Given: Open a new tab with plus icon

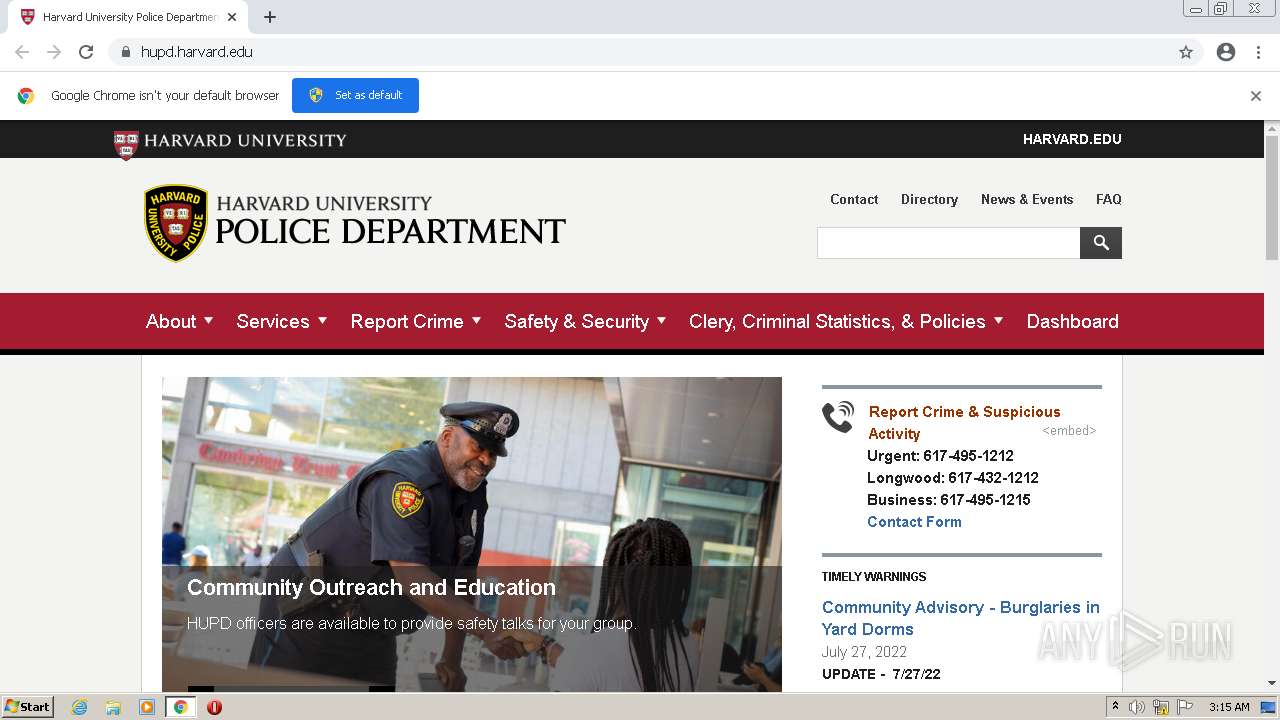Looking at the screenshot, I should coord(270,17).
